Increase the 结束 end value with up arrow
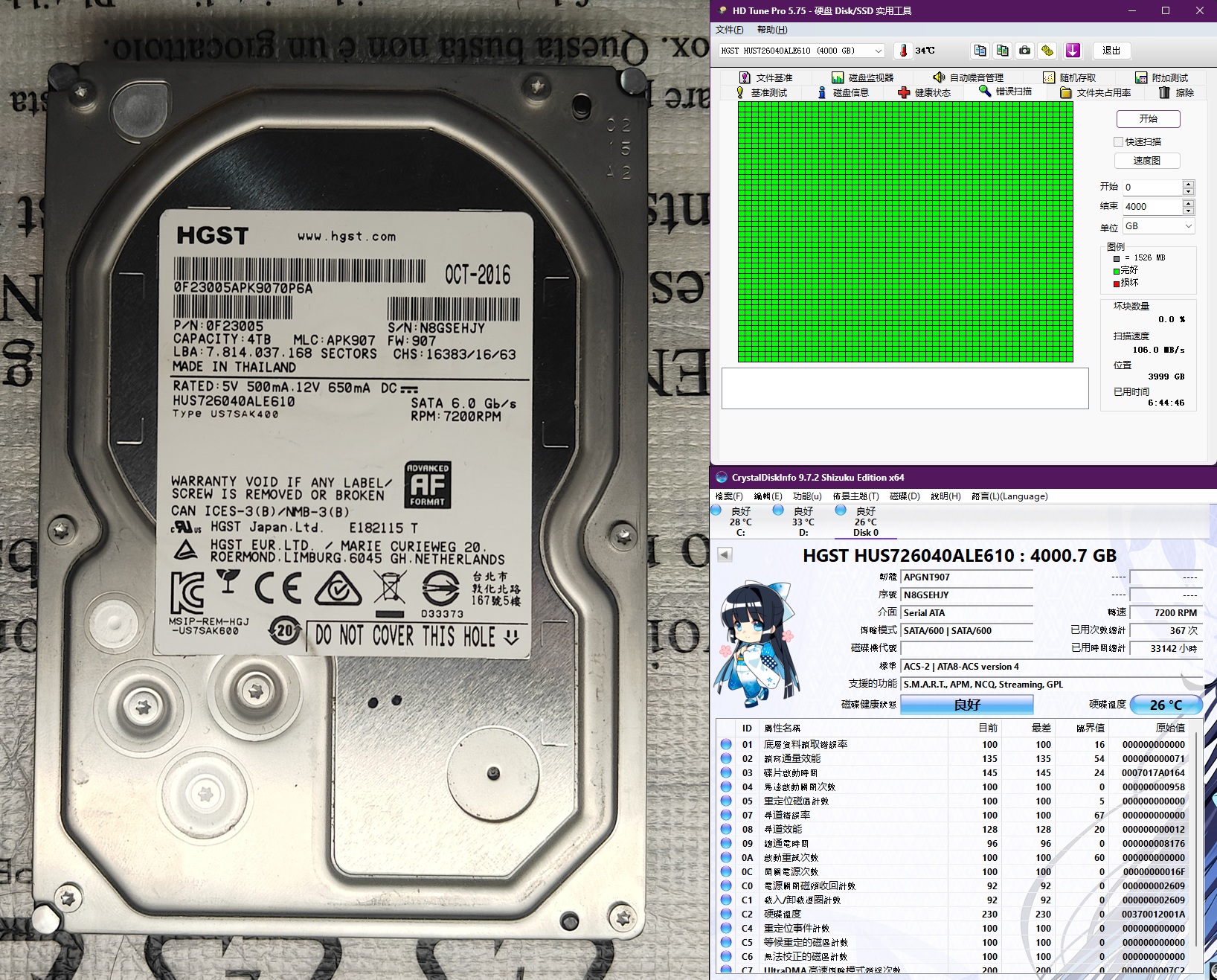 (1189, 202)
